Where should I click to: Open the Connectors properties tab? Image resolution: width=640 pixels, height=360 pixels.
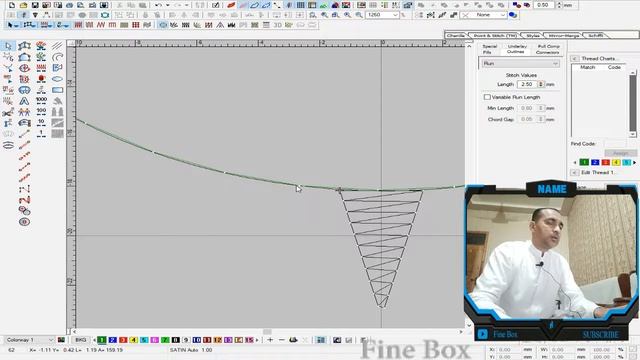click(548, 52)
